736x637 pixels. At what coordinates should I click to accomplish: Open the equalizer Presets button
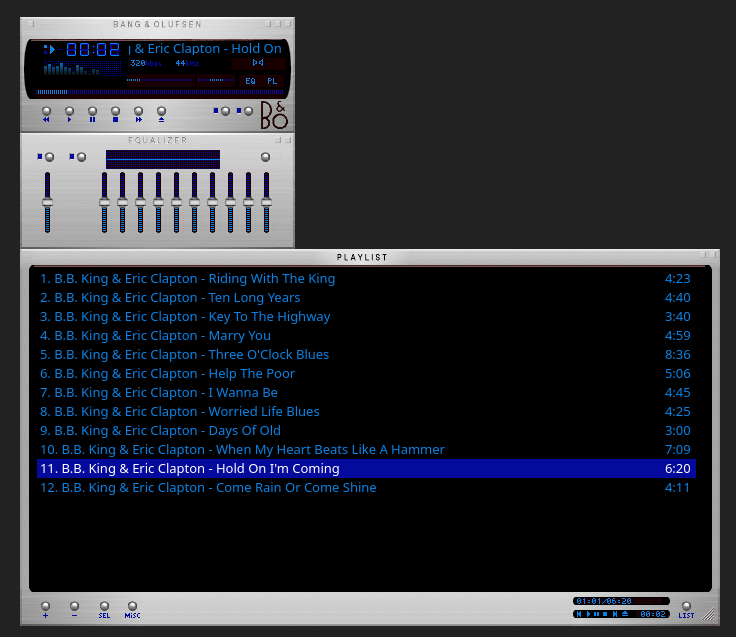(265, 157)
